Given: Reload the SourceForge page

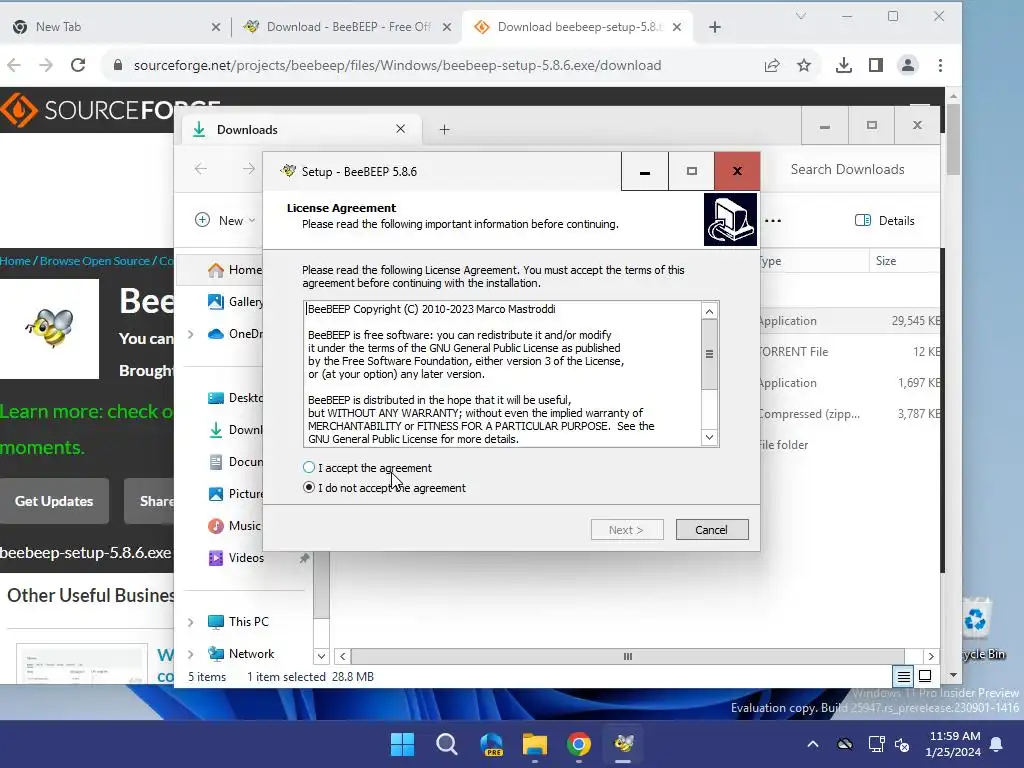Looking at the screenshot, I should (x=78, y=65).
